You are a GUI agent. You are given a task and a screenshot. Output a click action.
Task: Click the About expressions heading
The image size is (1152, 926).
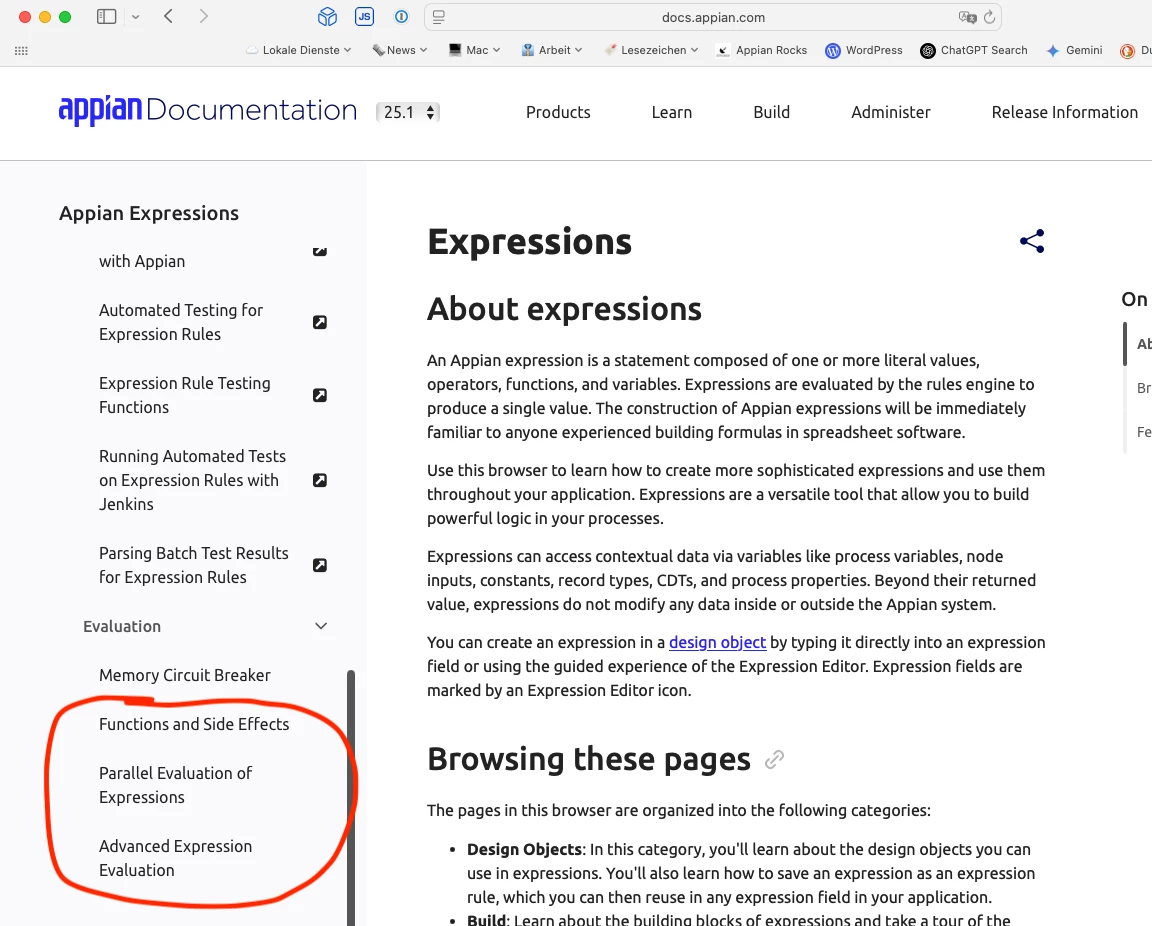[x=564, y=309]
